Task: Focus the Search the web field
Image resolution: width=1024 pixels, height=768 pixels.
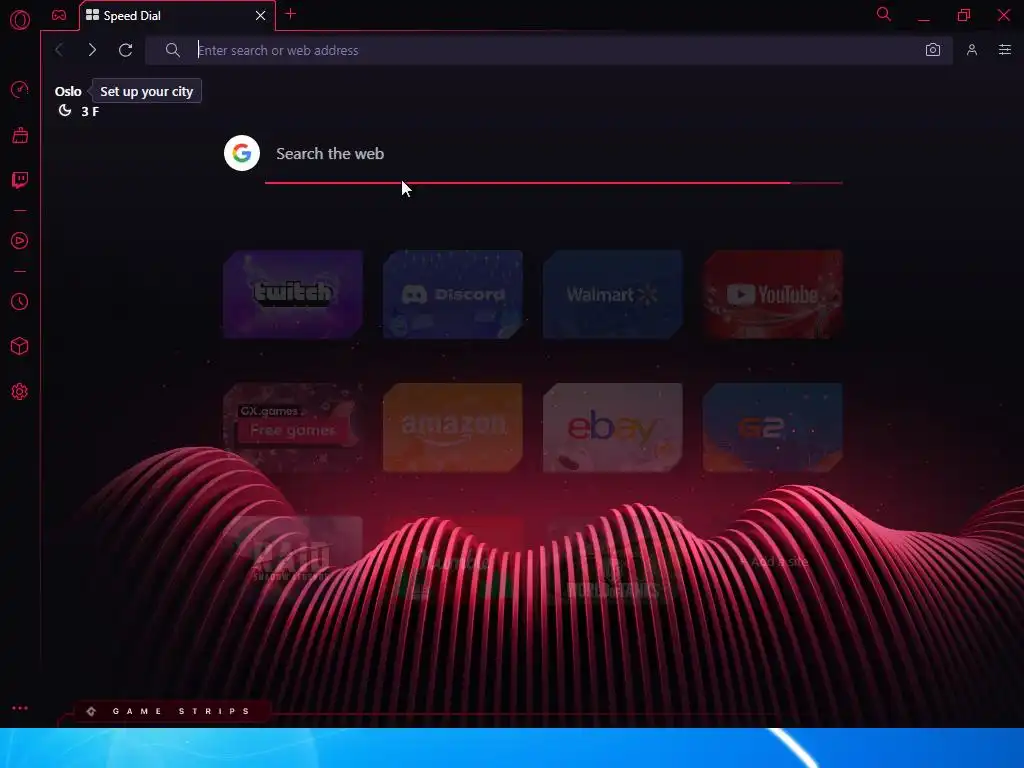Action: point(553,154)
